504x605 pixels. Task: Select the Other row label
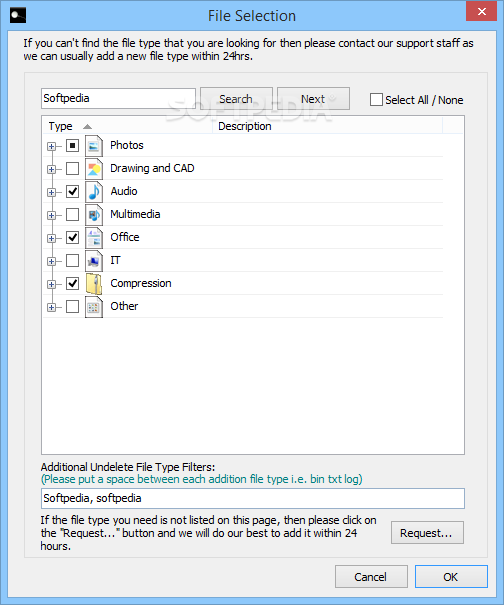pyautogui.click(x=124, y=306)
